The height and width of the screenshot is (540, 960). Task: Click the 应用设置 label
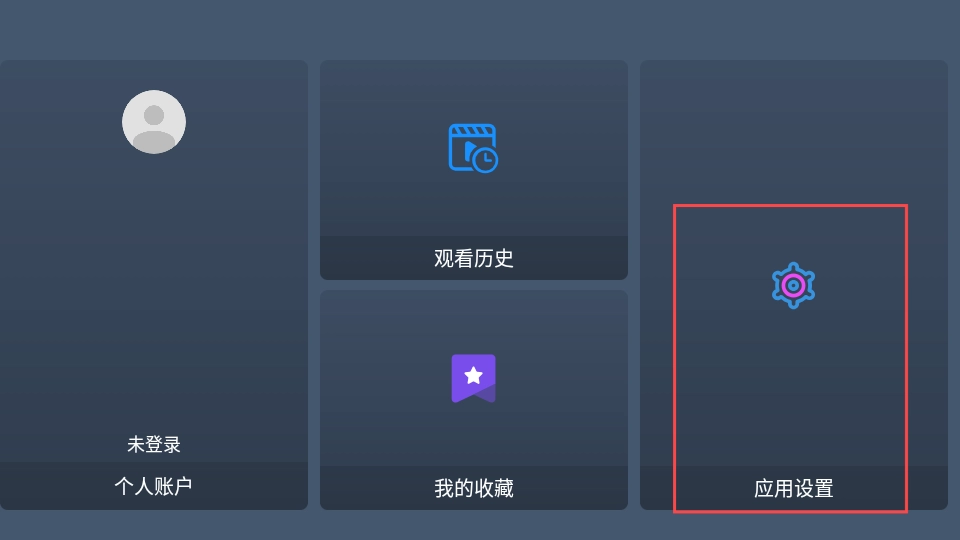pyautogui.click(x=793, y=489)
